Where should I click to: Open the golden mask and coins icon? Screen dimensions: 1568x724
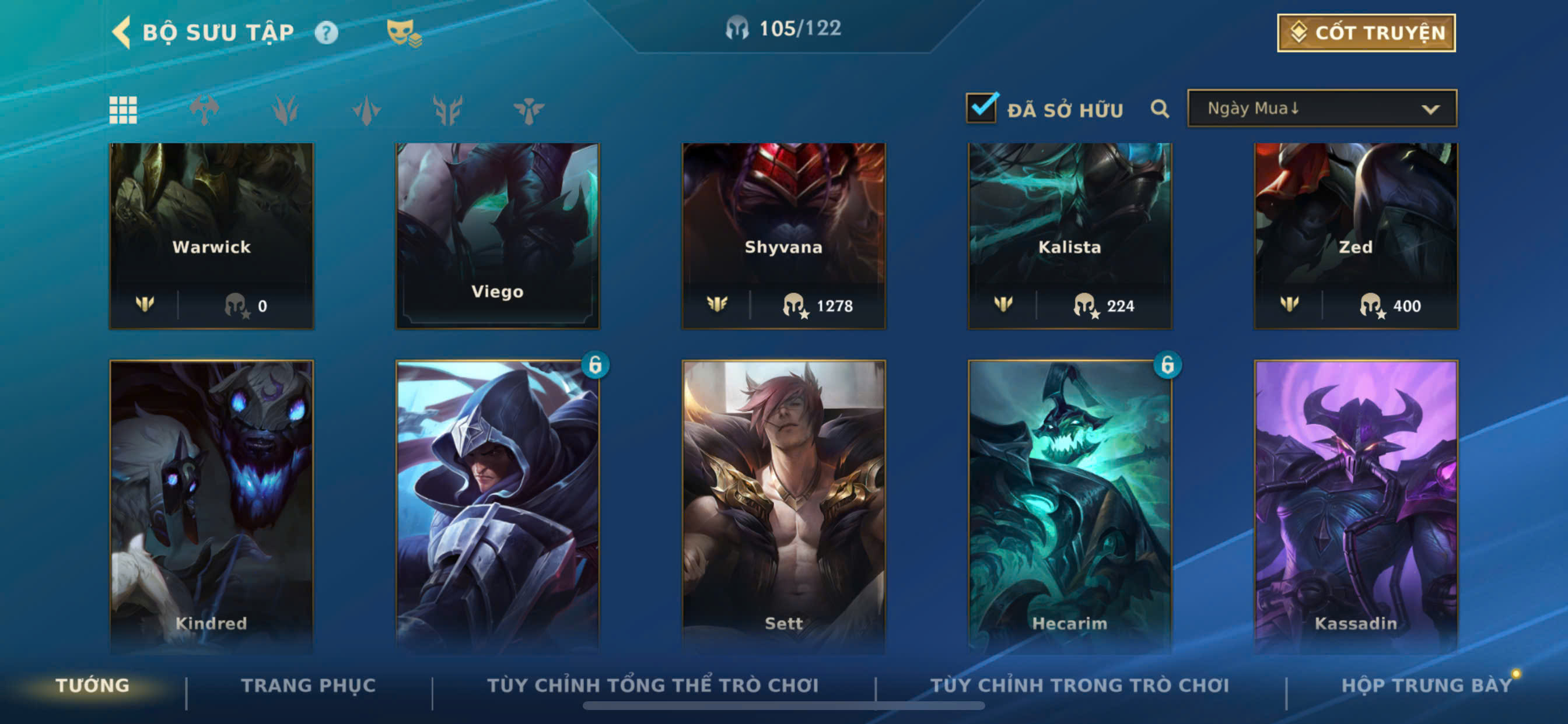[x=404, y=33]
